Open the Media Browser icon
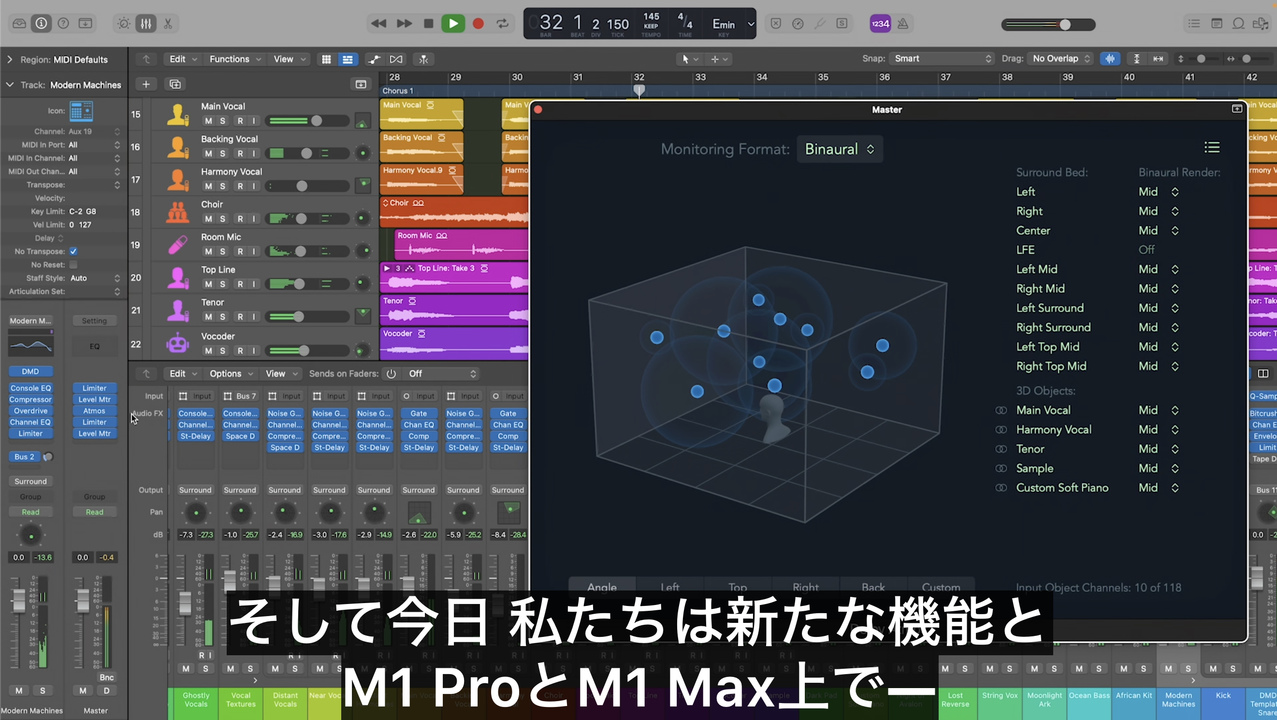Image resolution: width=1277 pixels, height=720 pixels. [1260, 23]
